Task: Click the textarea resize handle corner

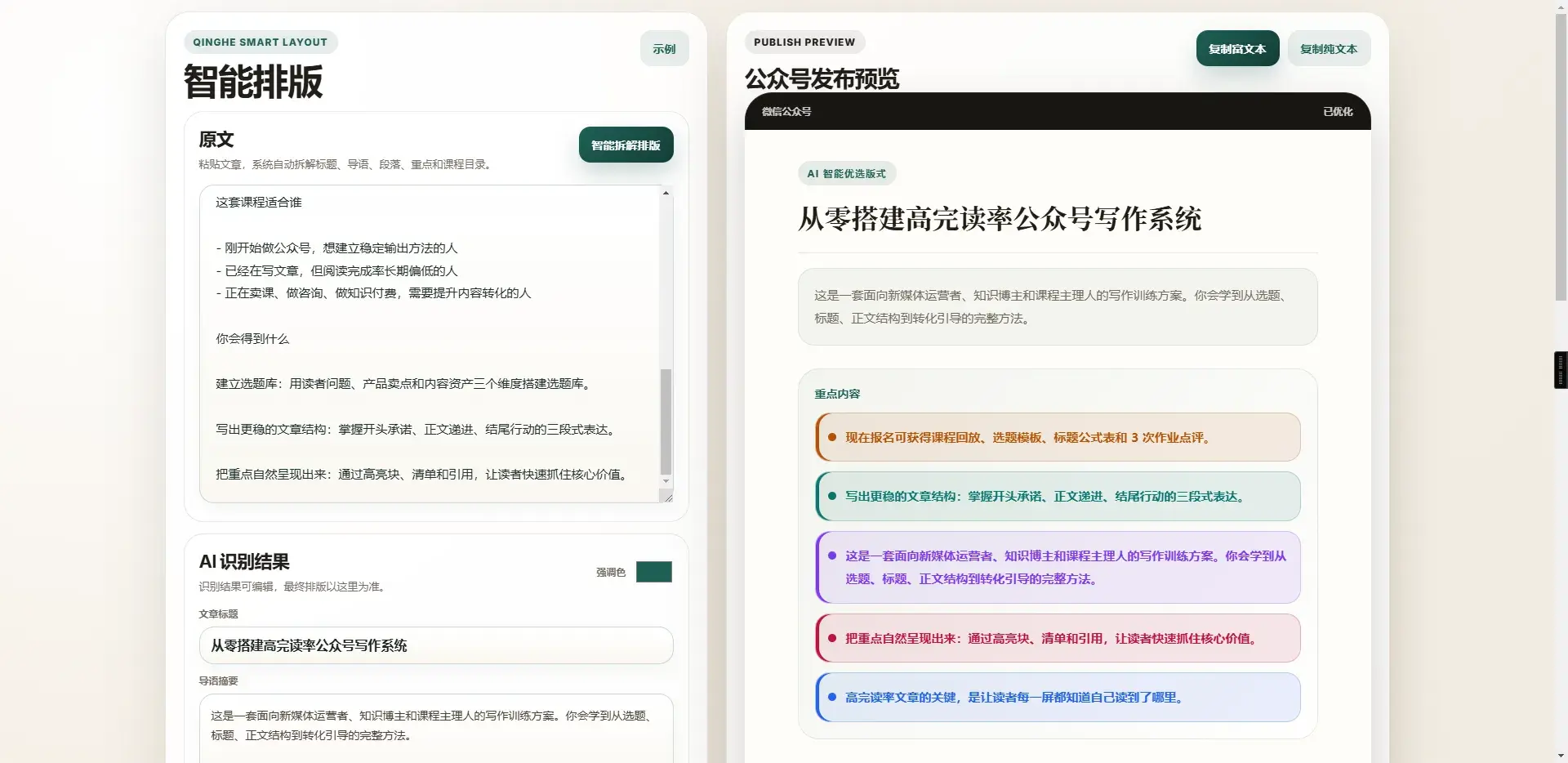Action: (666, 496)
